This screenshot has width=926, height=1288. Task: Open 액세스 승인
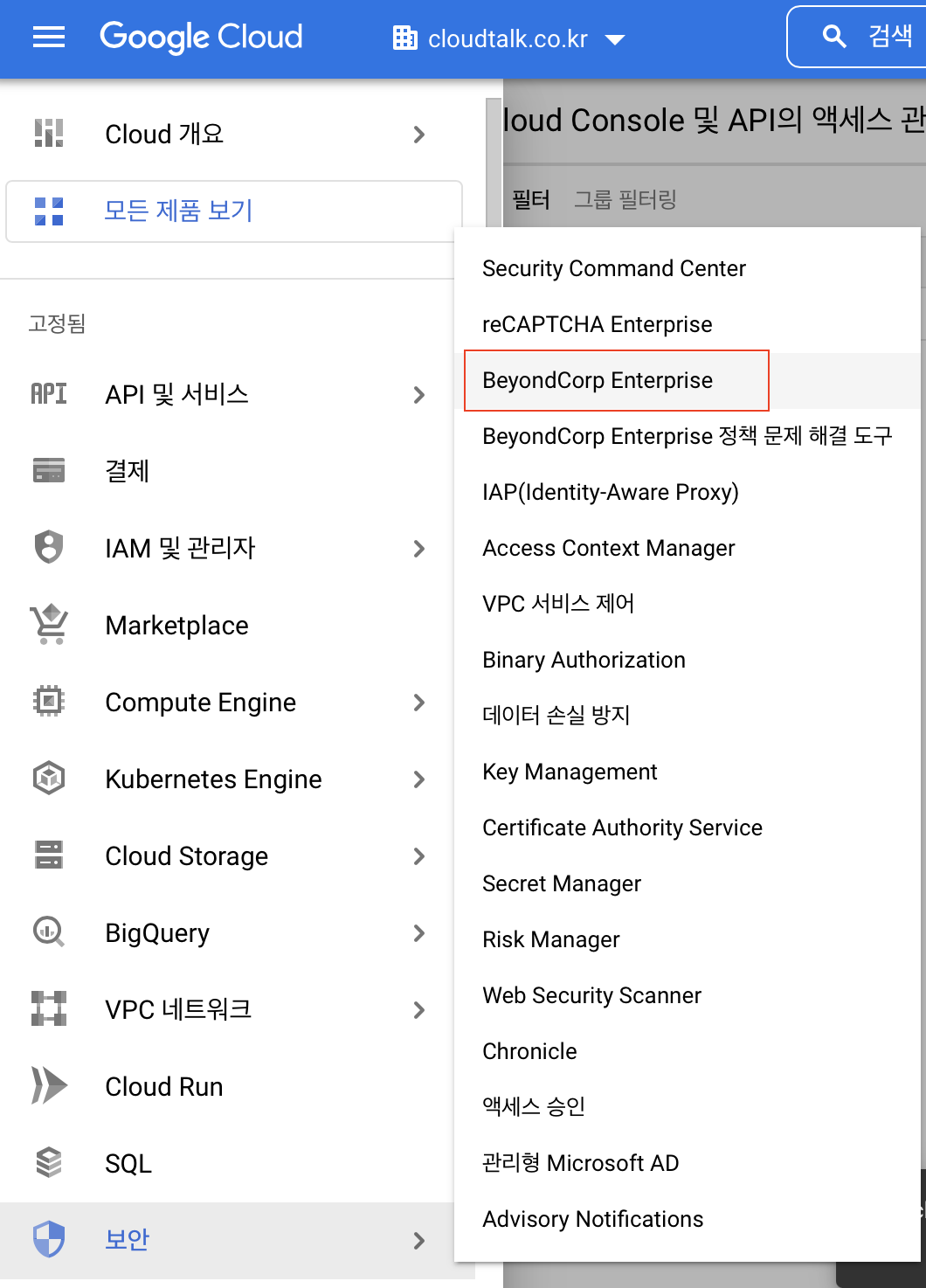pos(688,1107)
